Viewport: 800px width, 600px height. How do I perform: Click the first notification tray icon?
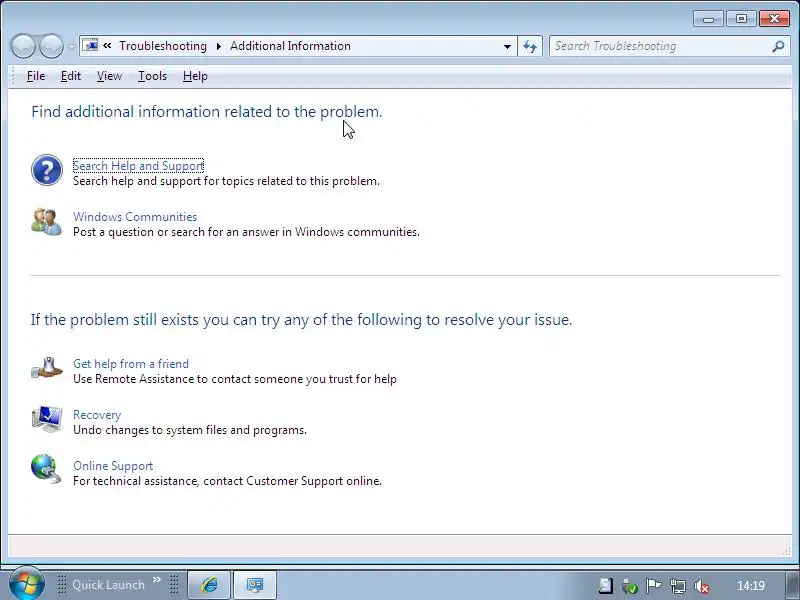point(606,586)
